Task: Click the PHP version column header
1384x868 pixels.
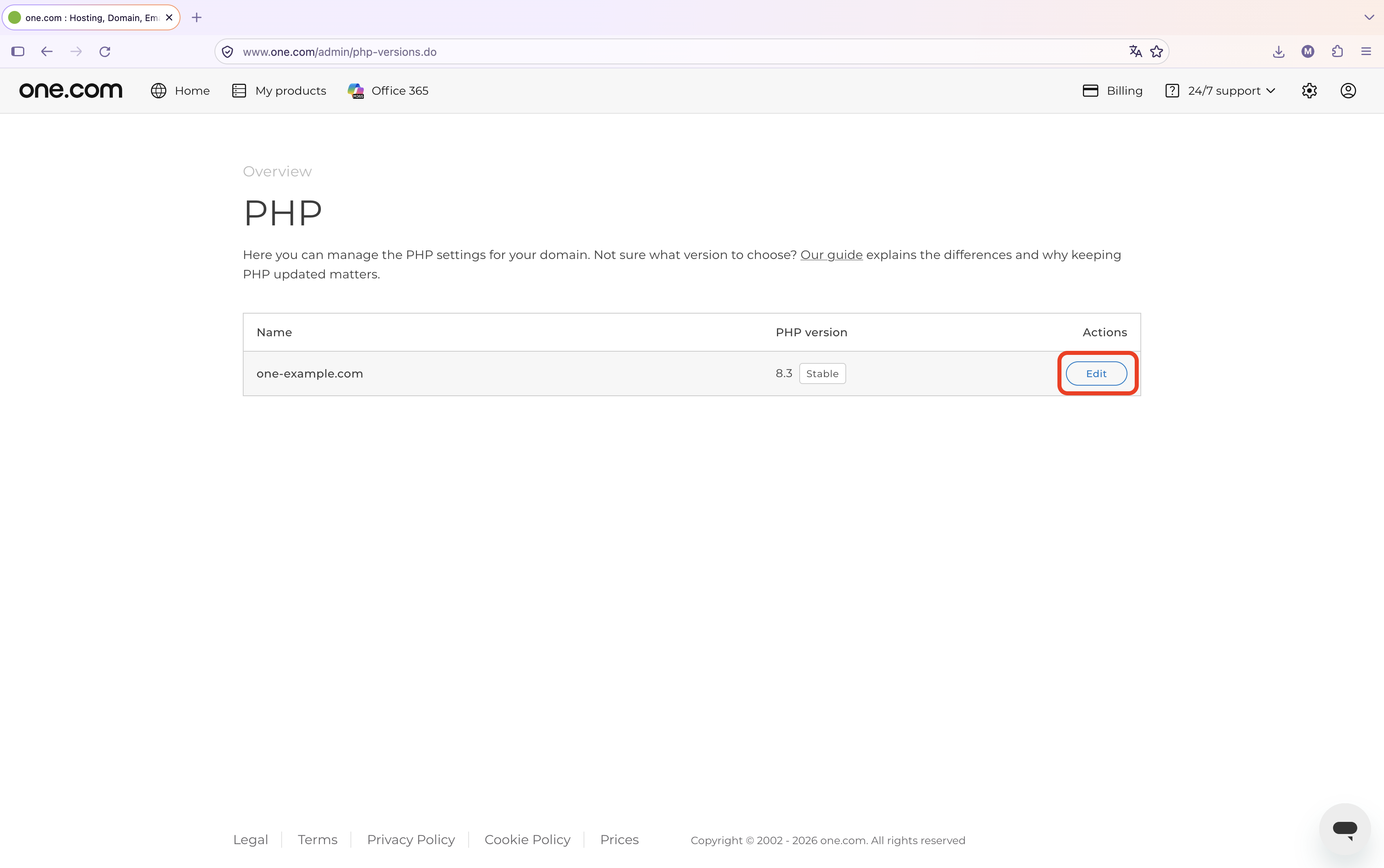Action: pyautogui.click(x=812, y=332)
